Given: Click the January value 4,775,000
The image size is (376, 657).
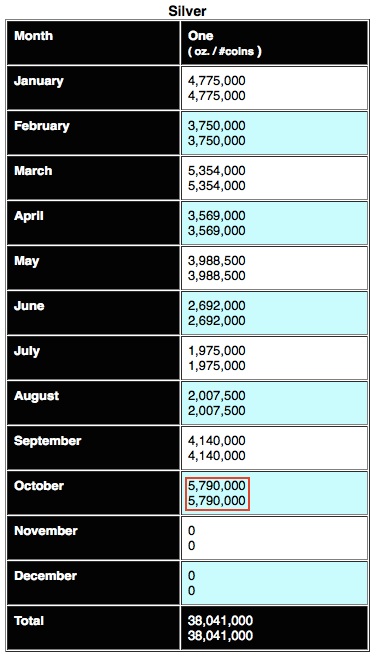Looking at the screenshot, I should pos(274,88).
